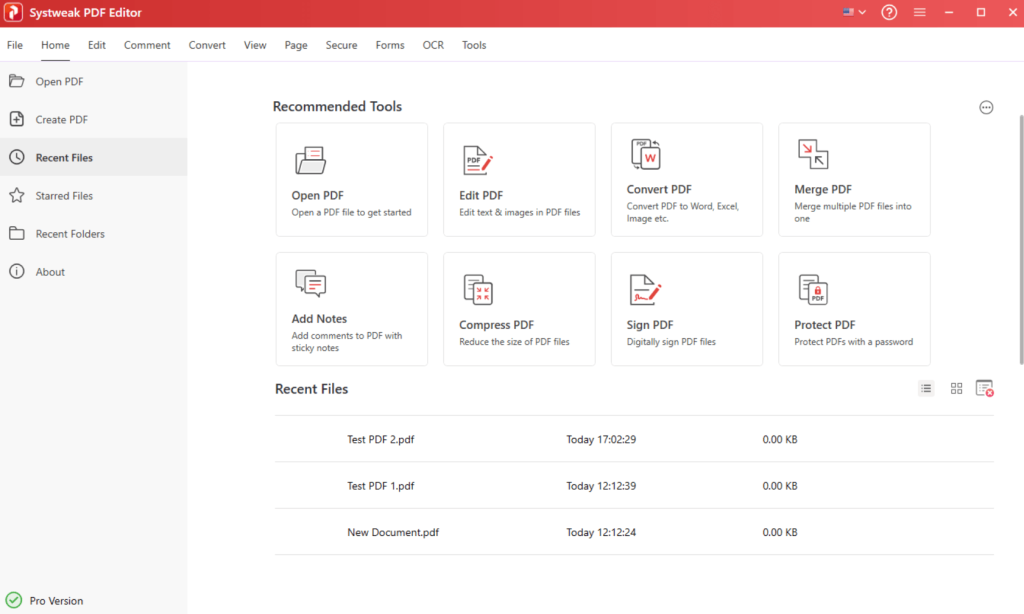Viewport: 1024px width, 614px height.
Task: Open the Secure menu
Action: [x=341, y=45]
